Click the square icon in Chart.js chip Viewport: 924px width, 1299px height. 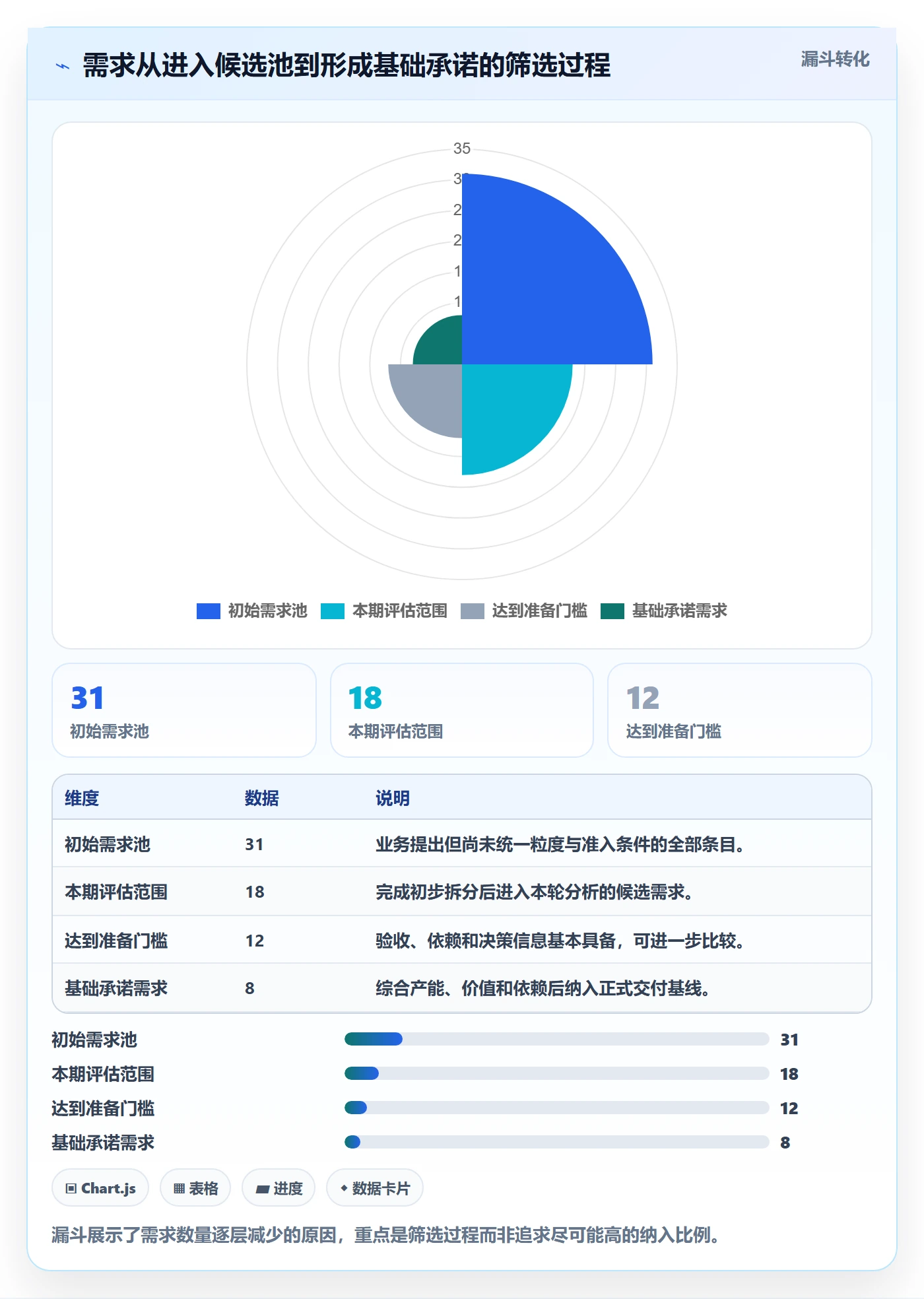(x=71, y=1189)
